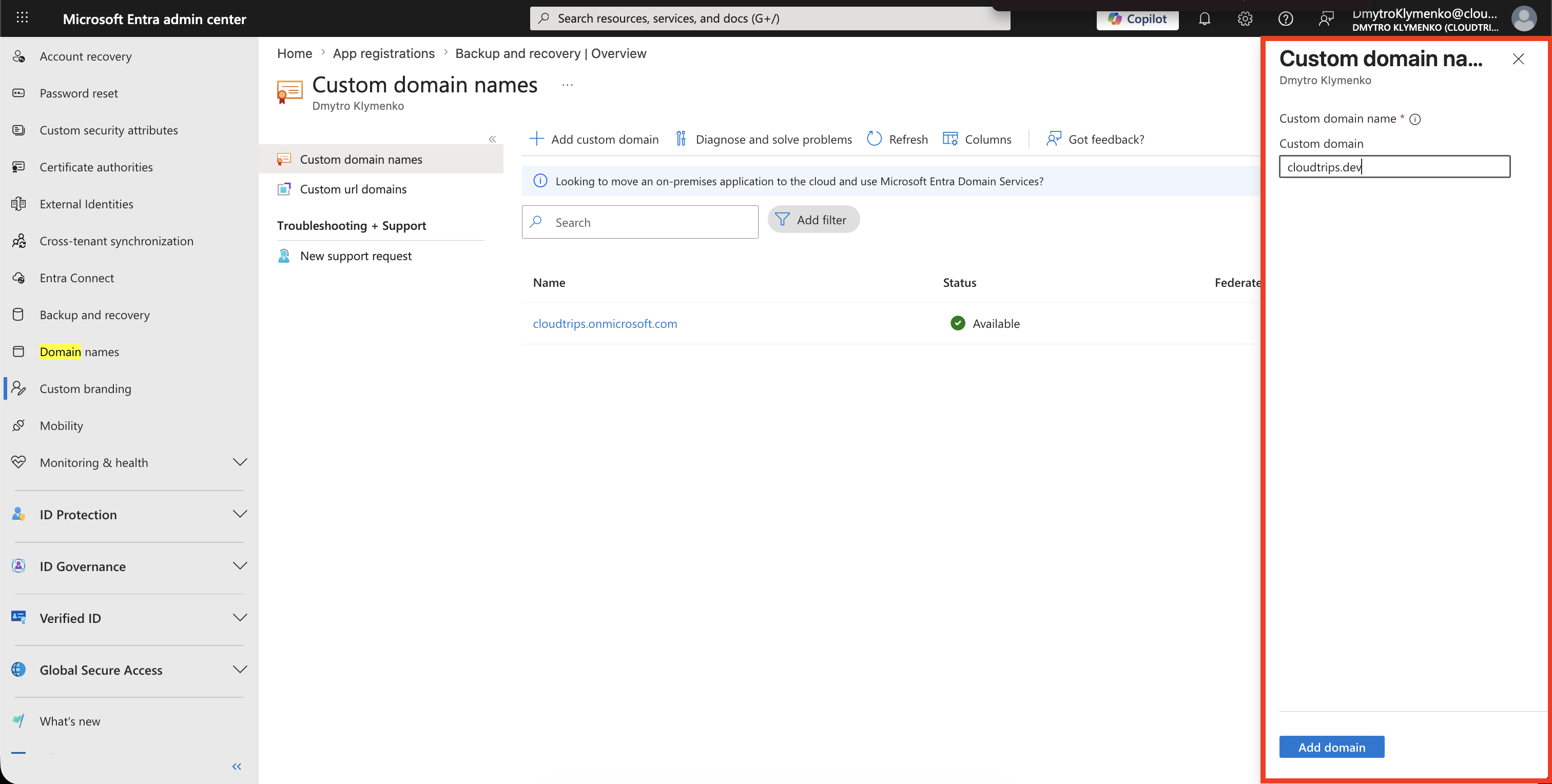Click the Global Secure Access globe icon

click(x=18, y=669)
